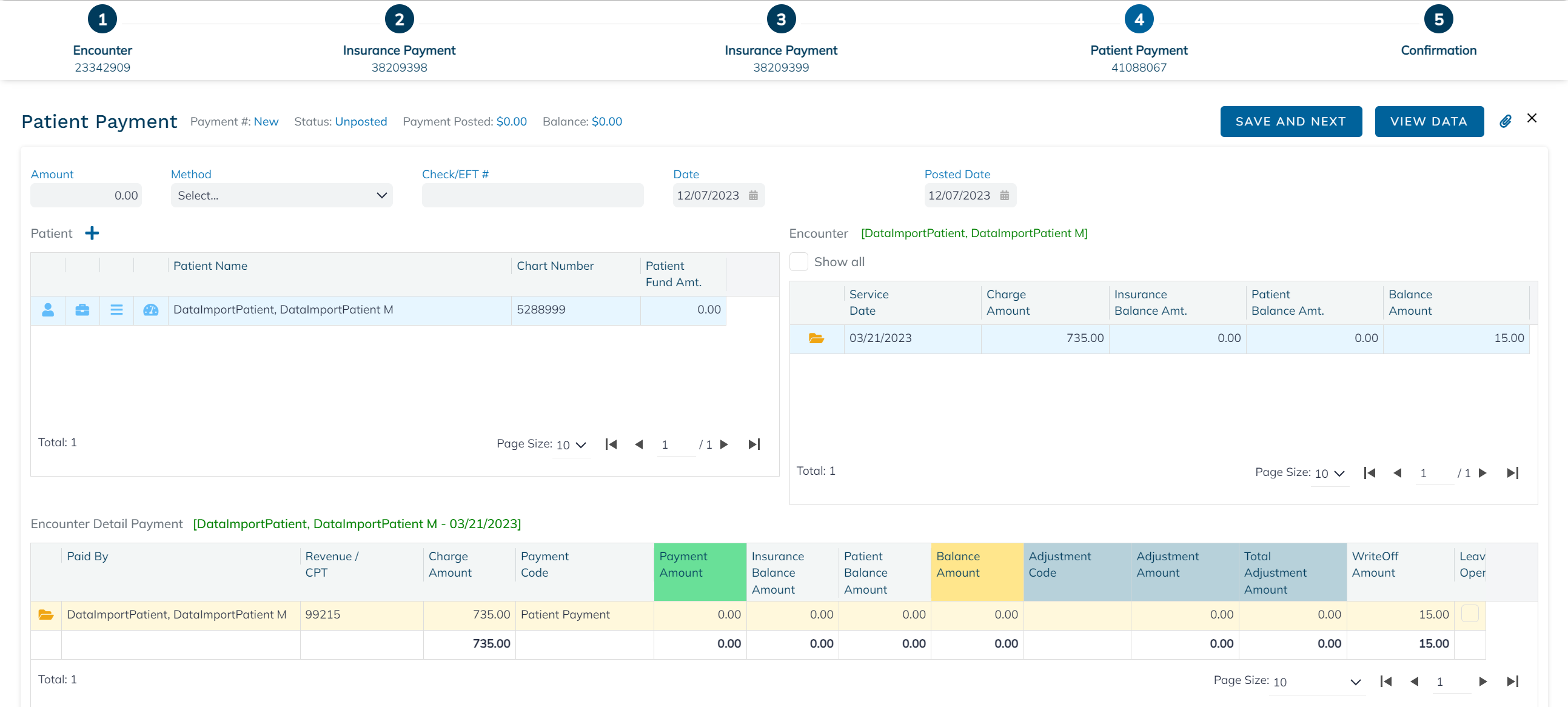Go to step 1 Encounter

pyautogui.click(x=102, y=20)
